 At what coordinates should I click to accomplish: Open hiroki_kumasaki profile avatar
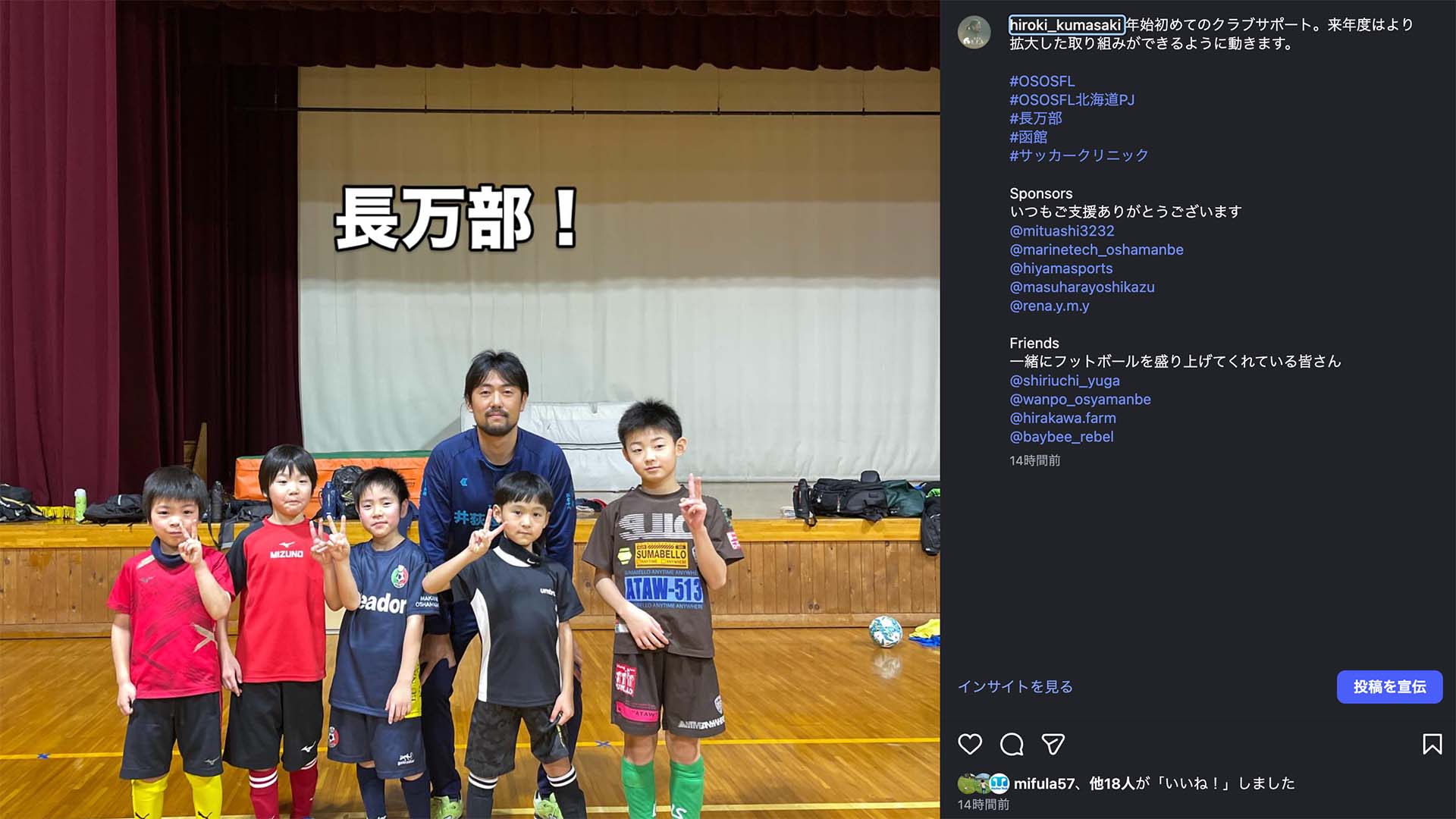coord(974,33)
